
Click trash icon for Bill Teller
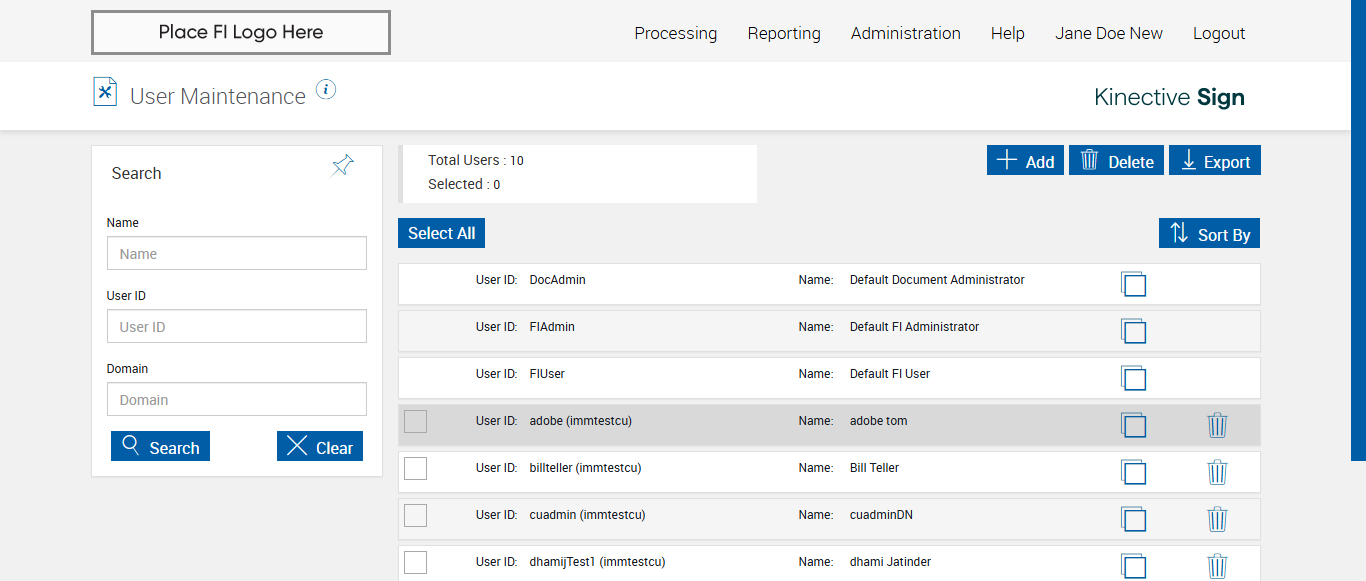(x=1217, y=472)
